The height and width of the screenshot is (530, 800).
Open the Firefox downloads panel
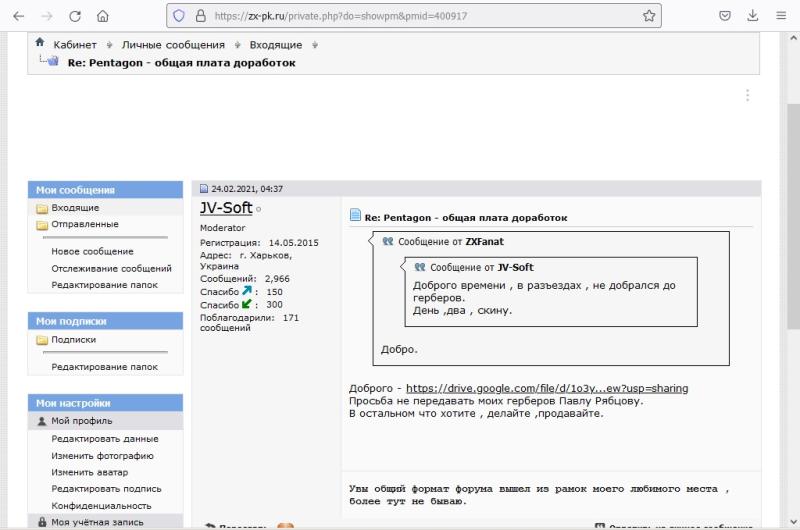(x=752, y=16)
